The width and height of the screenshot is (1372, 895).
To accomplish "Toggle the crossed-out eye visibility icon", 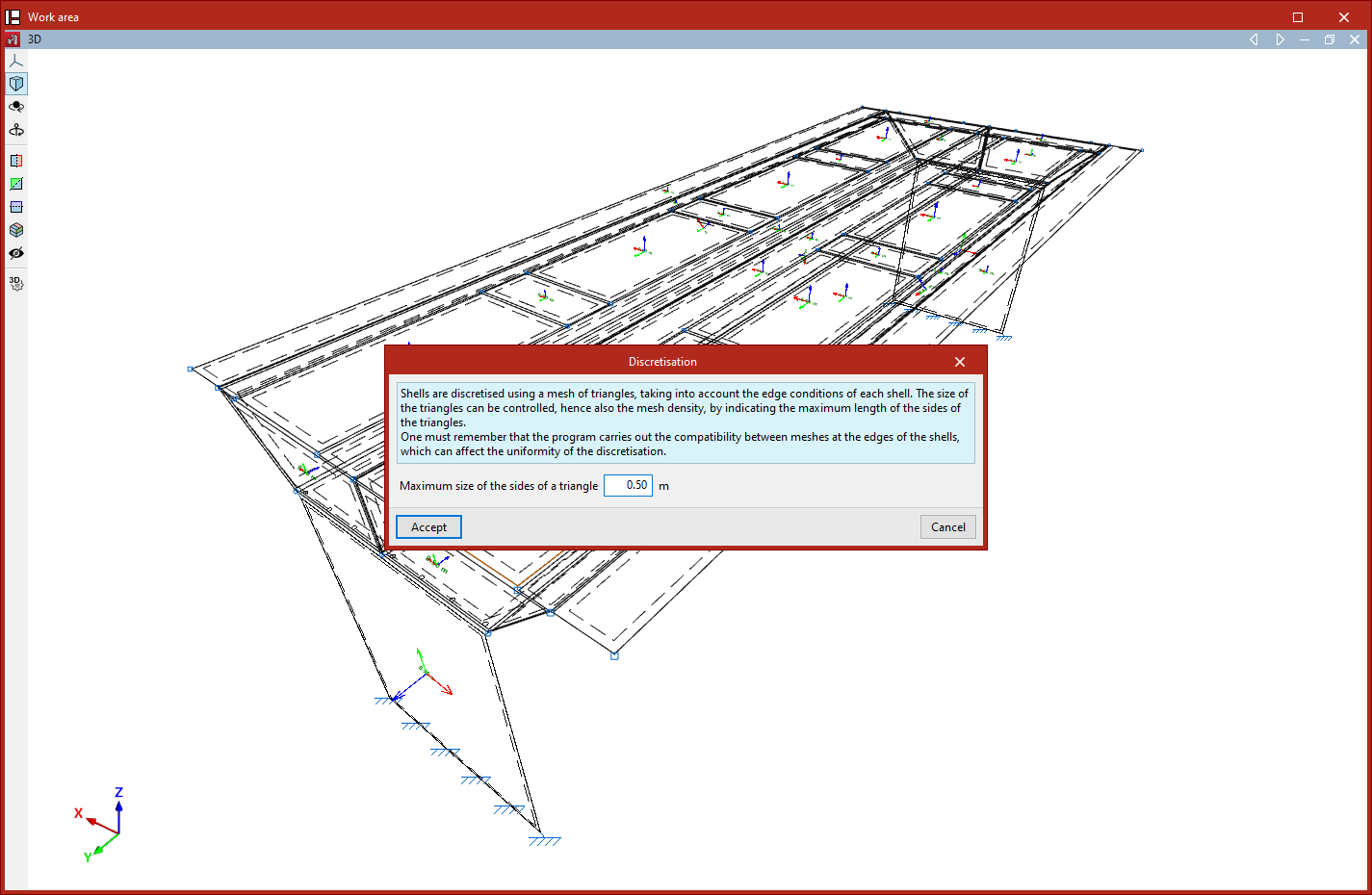I will click(x=16, y=253).
